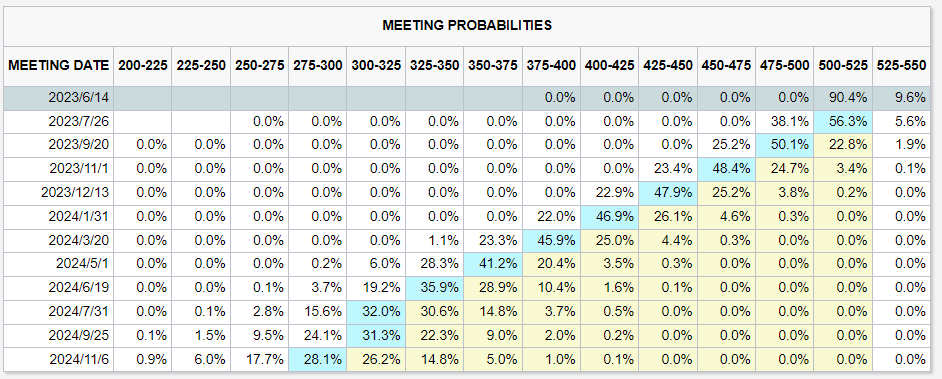This screenshot has height=379, width=942.
Task: Click the 28.1% cell for 2024/11/6
Action: [318, 359]
